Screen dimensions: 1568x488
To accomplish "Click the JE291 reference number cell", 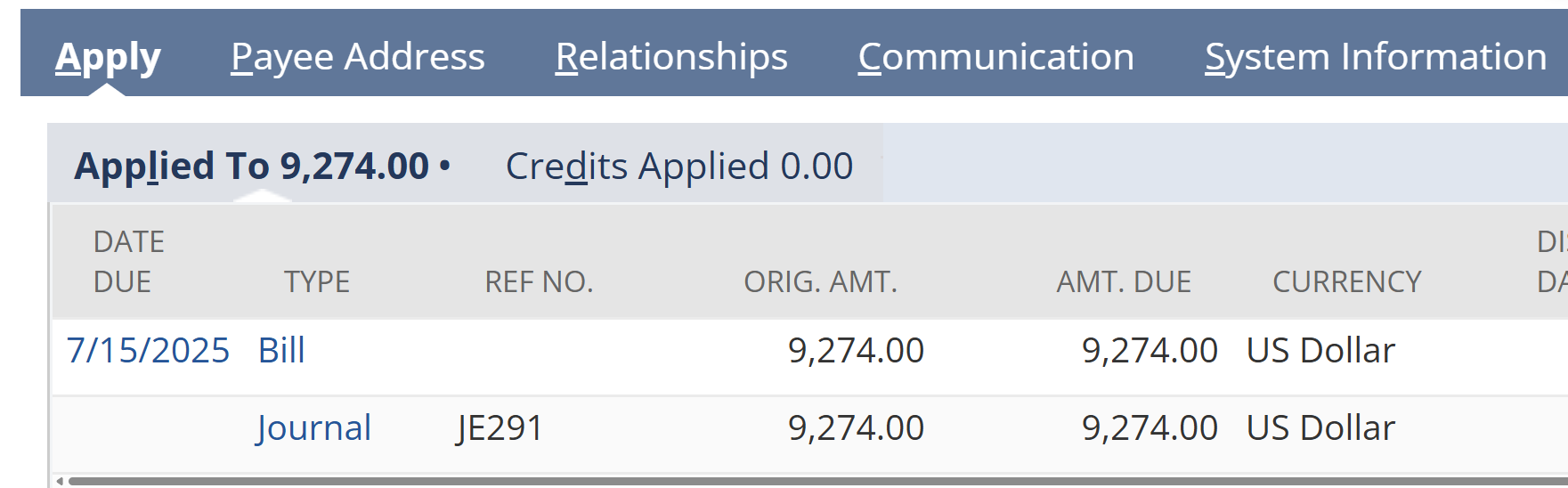I will (500, 428).
